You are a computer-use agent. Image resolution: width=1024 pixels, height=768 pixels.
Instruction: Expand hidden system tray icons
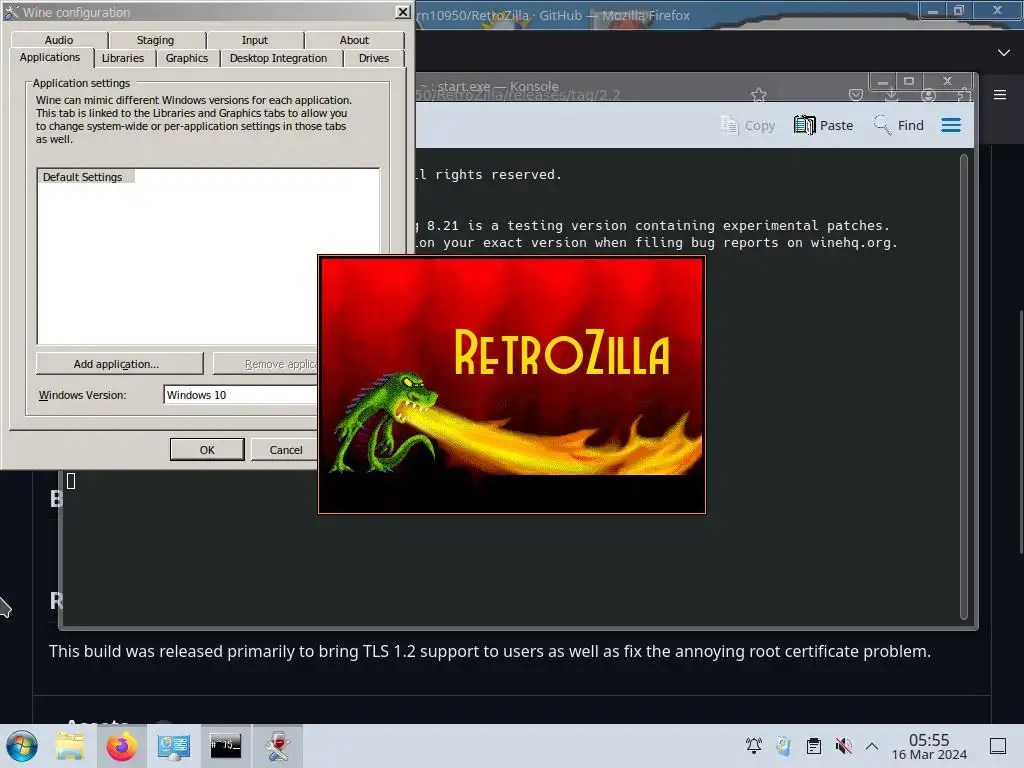[872, 746]
